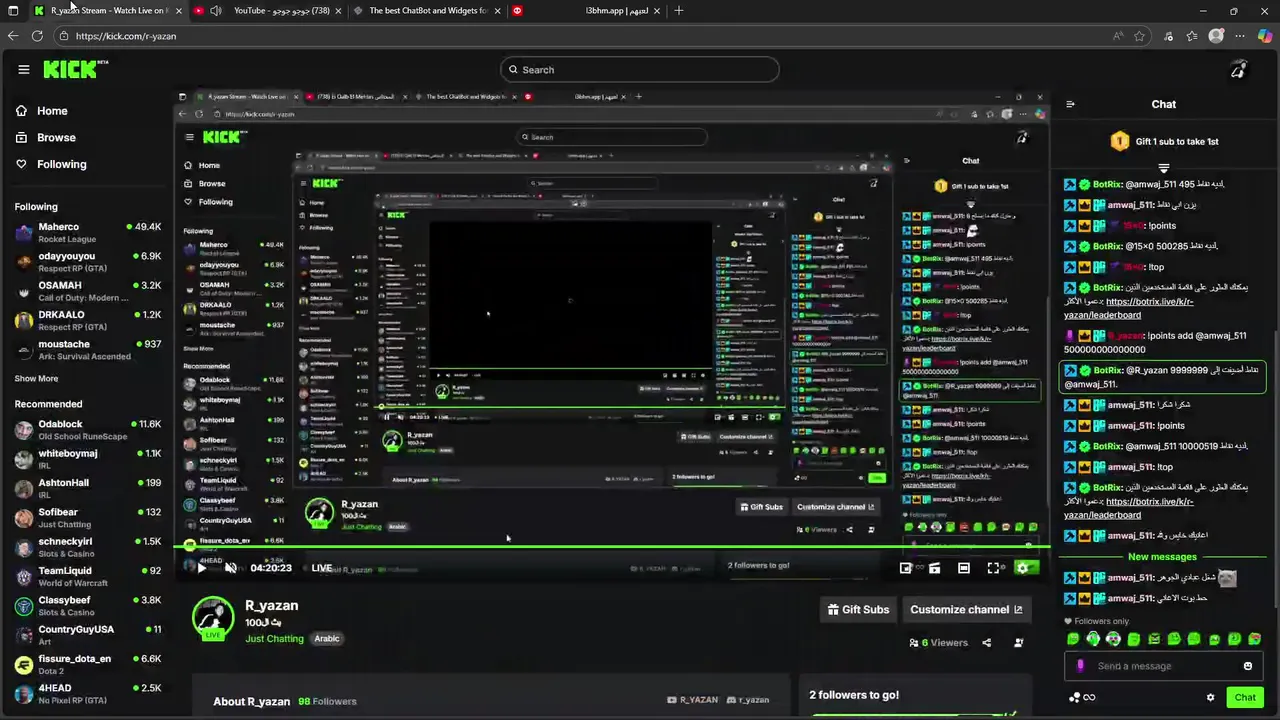Click the channel points infinity icon
This screenshot has width=1280, height=720.
(x=1082, y=697)
